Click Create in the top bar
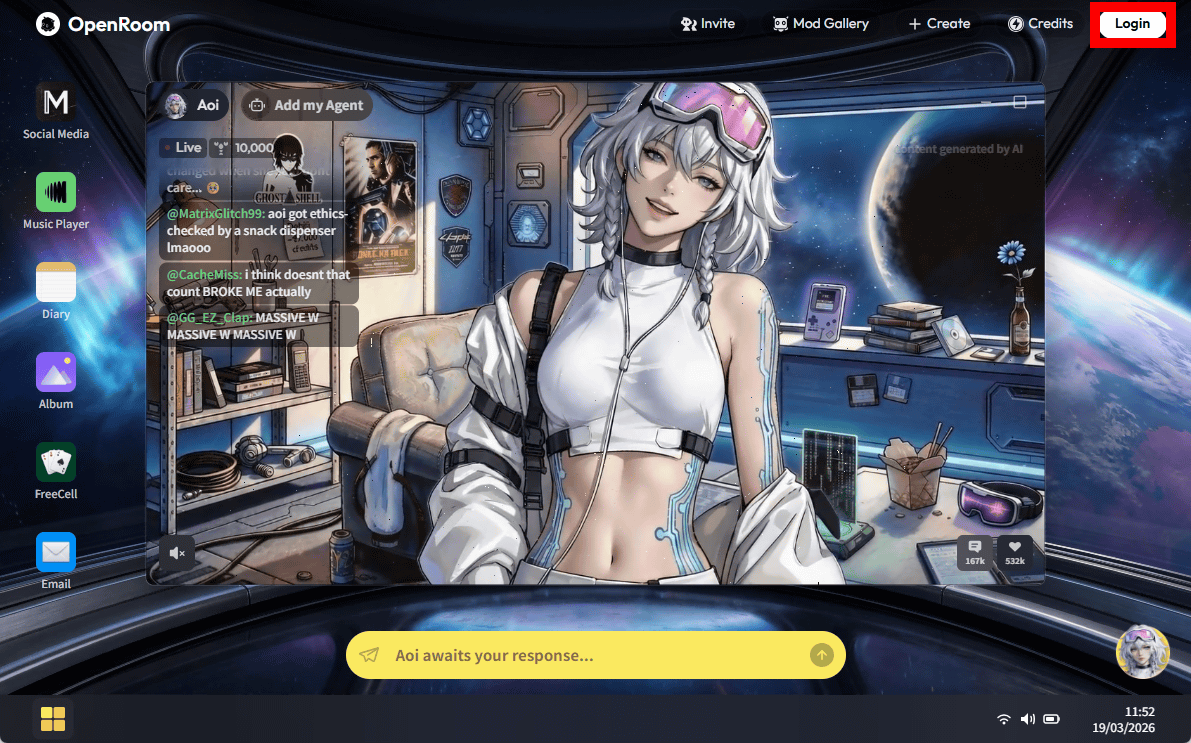Screen dimensions: 1191x743 click(940, 24)
